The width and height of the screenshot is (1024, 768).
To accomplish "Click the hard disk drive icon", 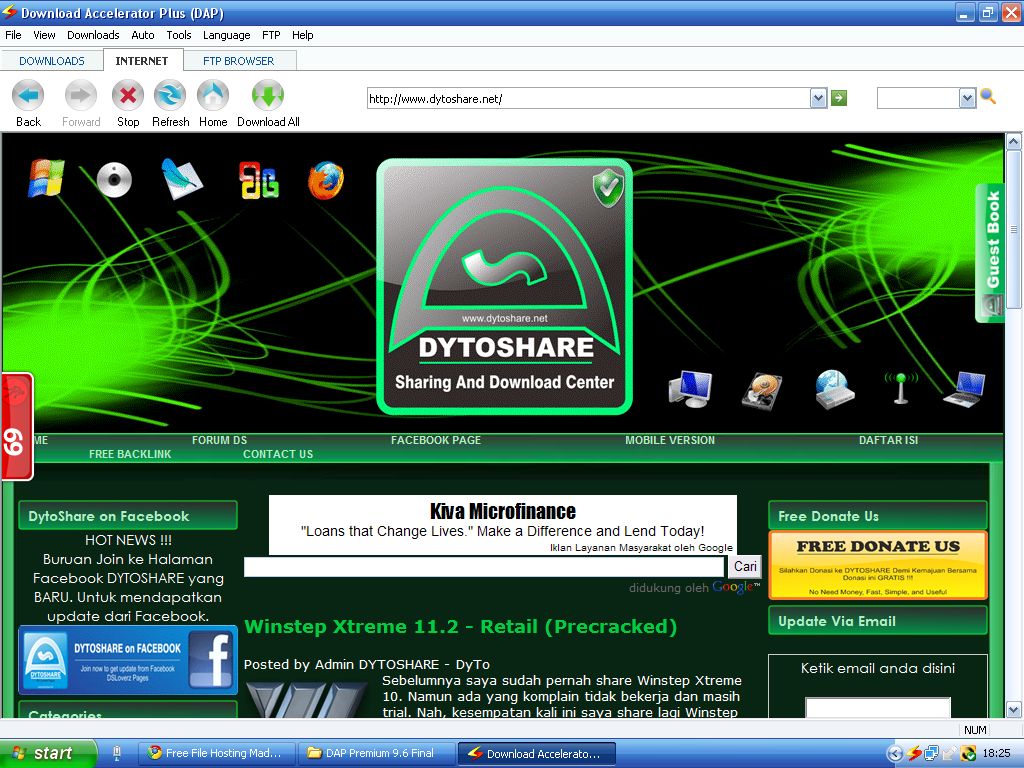I will pyautogui.click(x=761, y=391).
